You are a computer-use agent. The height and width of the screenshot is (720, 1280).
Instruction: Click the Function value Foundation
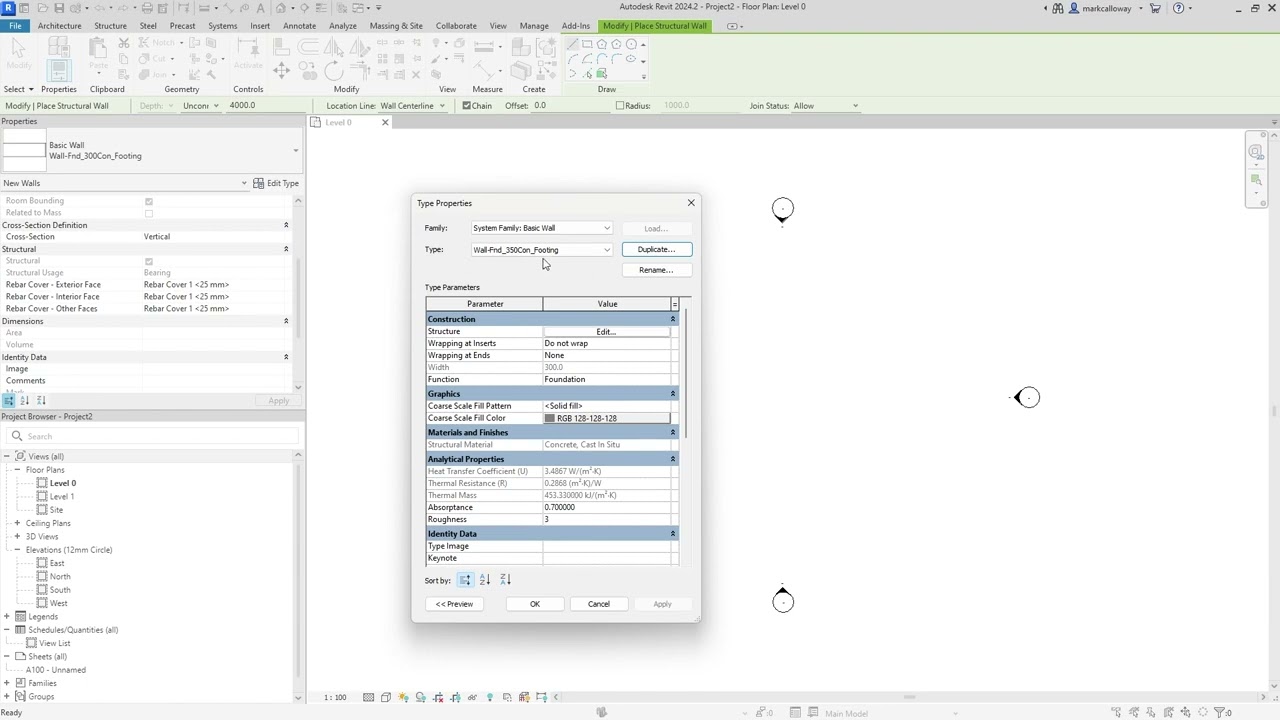coord(606,379)
